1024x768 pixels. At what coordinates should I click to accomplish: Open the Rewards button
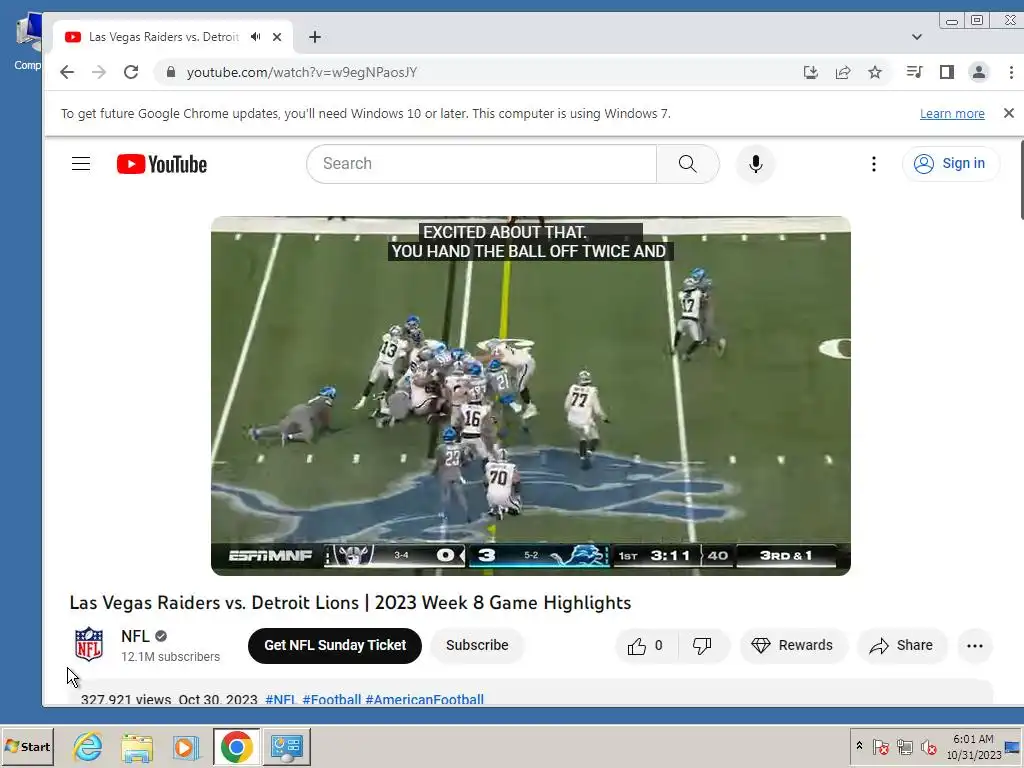[x=793, y=646]
